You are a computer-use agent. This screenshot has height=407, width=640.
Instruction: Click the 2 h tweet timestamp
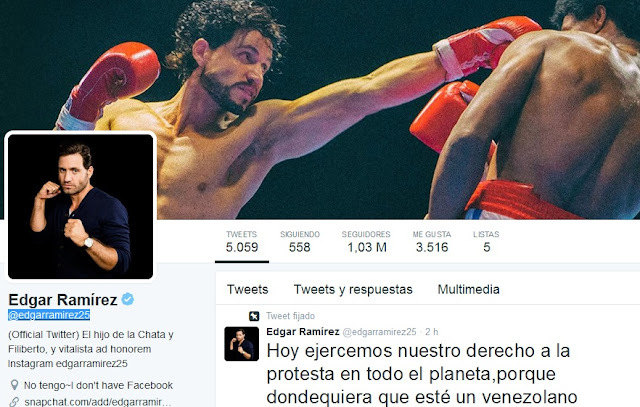(431, 332)
